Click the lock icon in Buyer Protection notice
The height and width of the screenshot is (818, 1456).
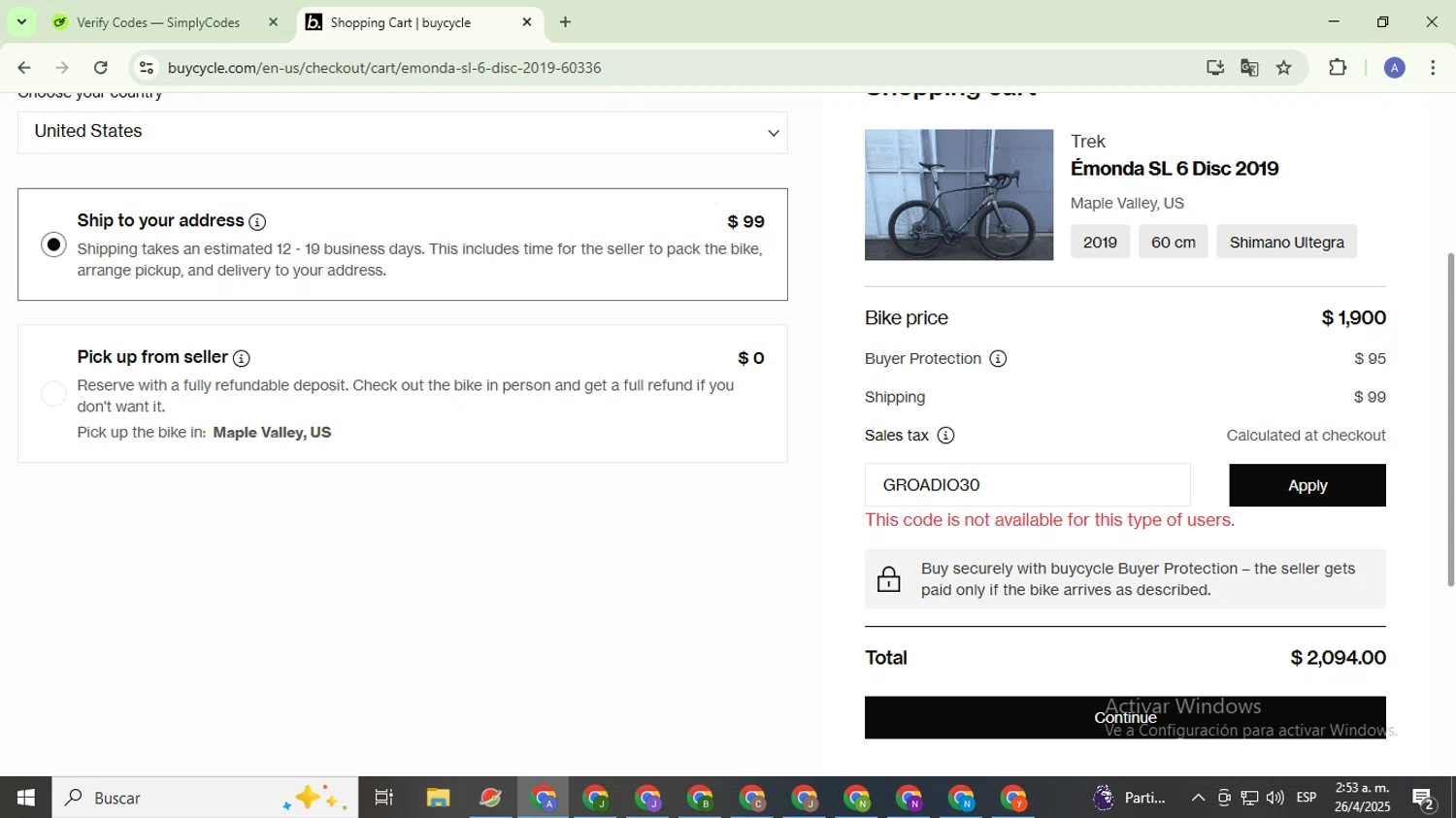(888, 579)
